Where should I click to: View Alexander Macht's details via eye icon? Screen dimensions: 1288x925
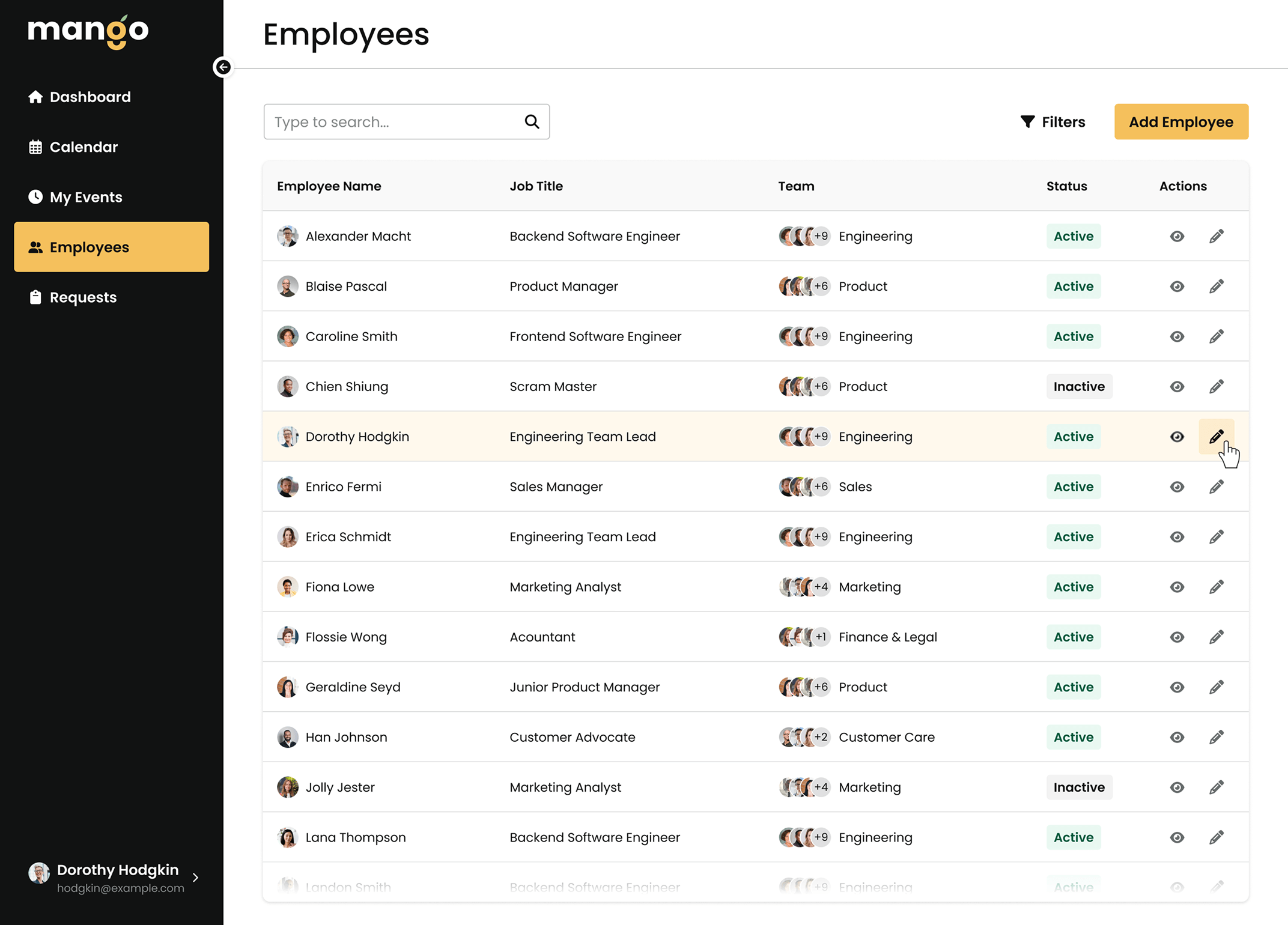click(x=1176, y=236)
